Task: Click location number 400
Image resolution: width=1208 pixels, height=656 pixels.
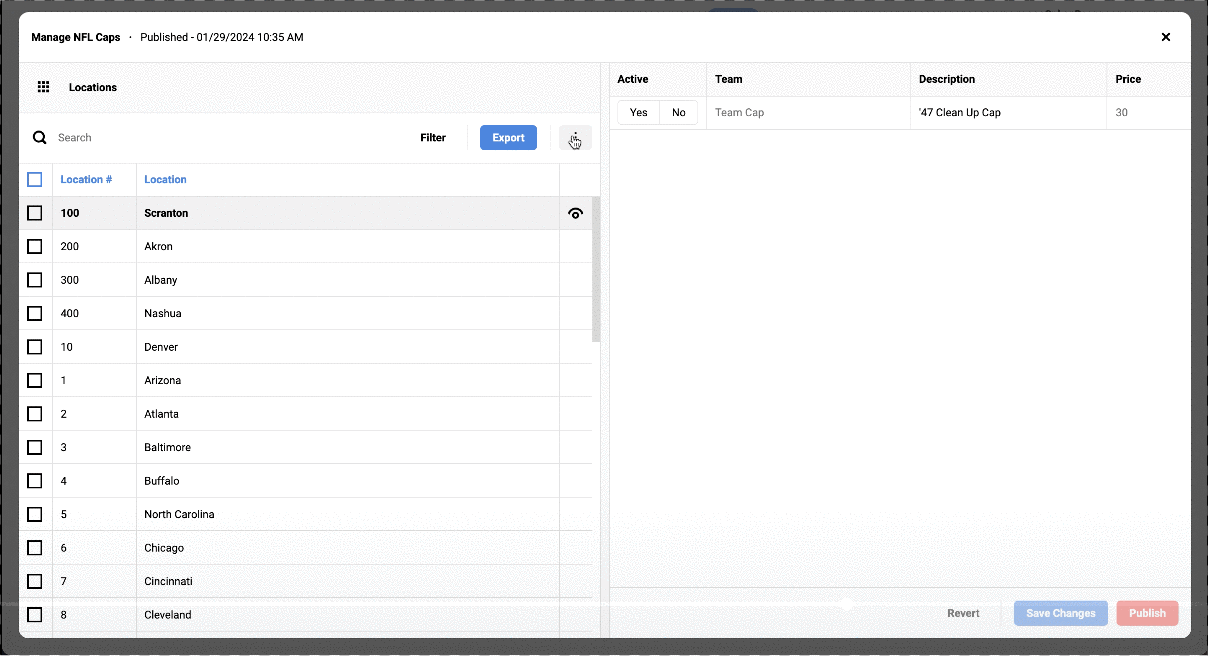Action: point(70,313)
